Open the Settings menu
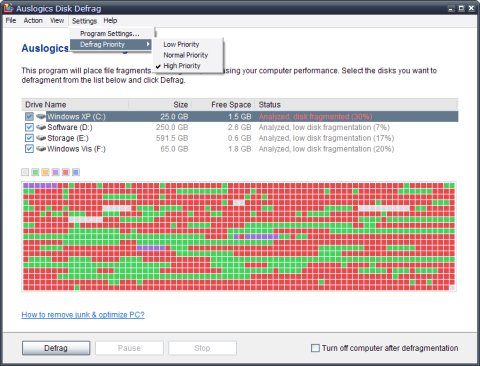480x366 pixels. pyautogui.click(x=84, y=21)
